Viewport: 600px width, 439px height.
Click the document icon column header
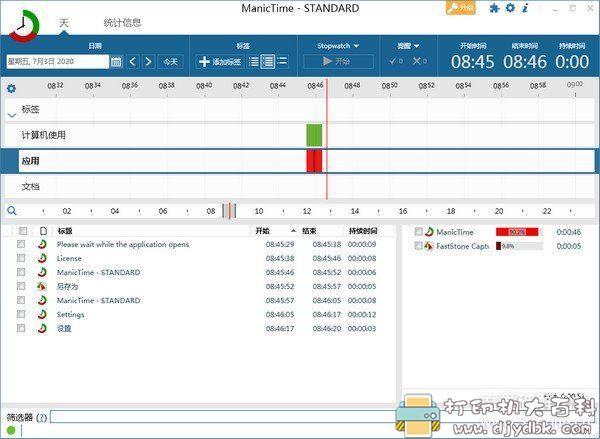[x=43, y=231]
